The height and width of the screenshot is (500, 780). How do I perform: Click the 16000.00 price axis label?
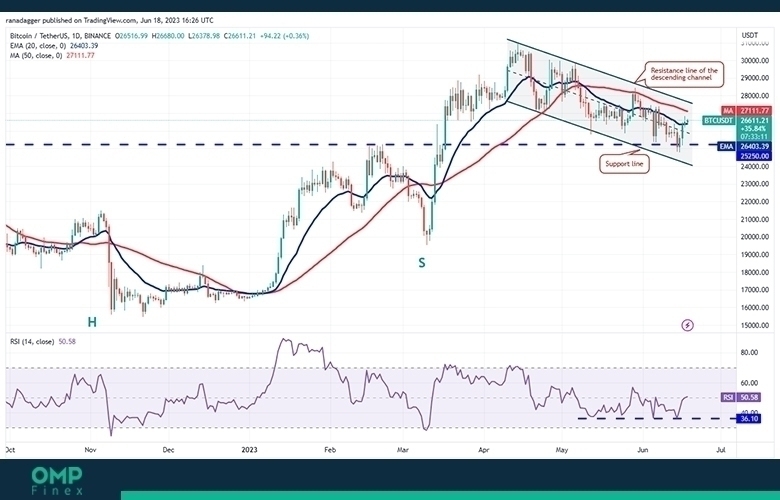coord(755,308)
